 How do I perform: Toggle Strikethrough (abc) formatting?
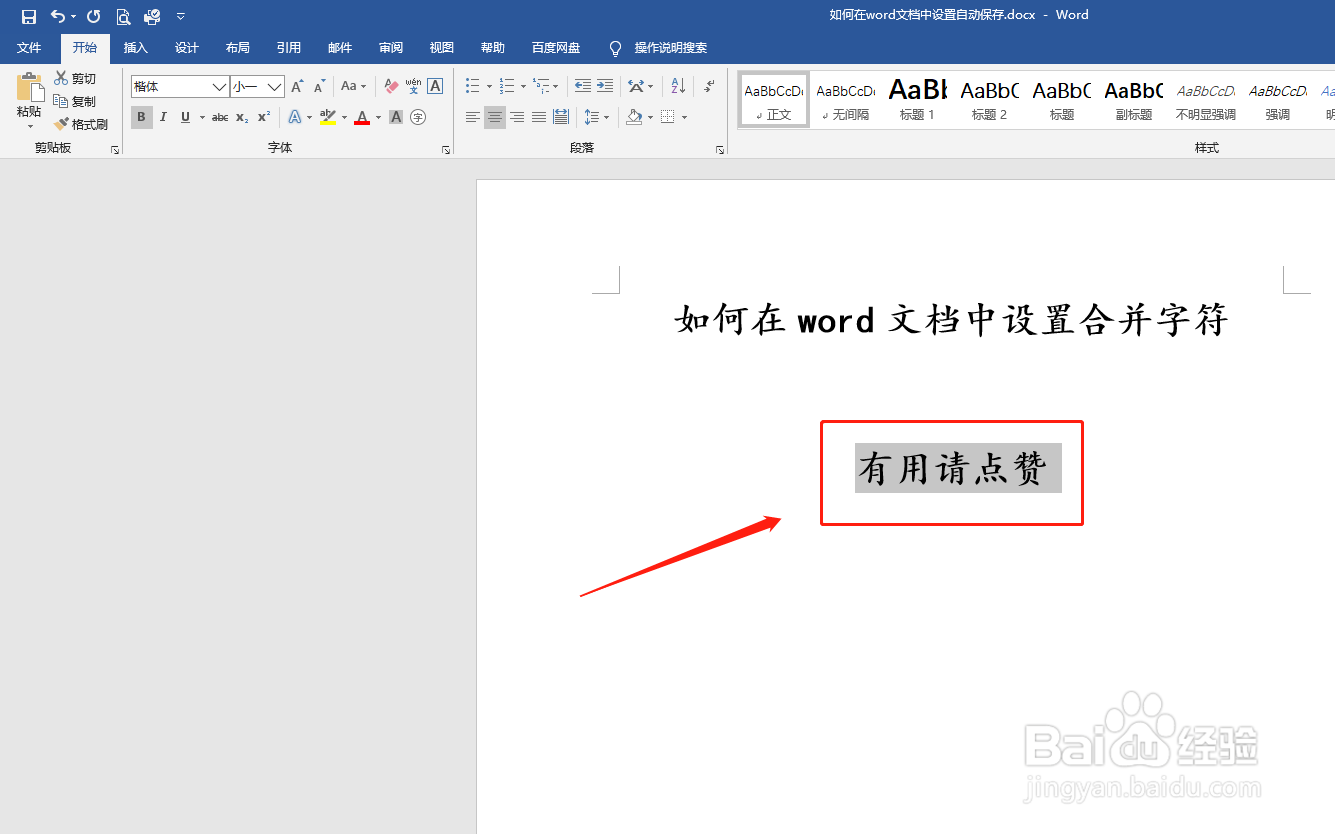(220, 117)
